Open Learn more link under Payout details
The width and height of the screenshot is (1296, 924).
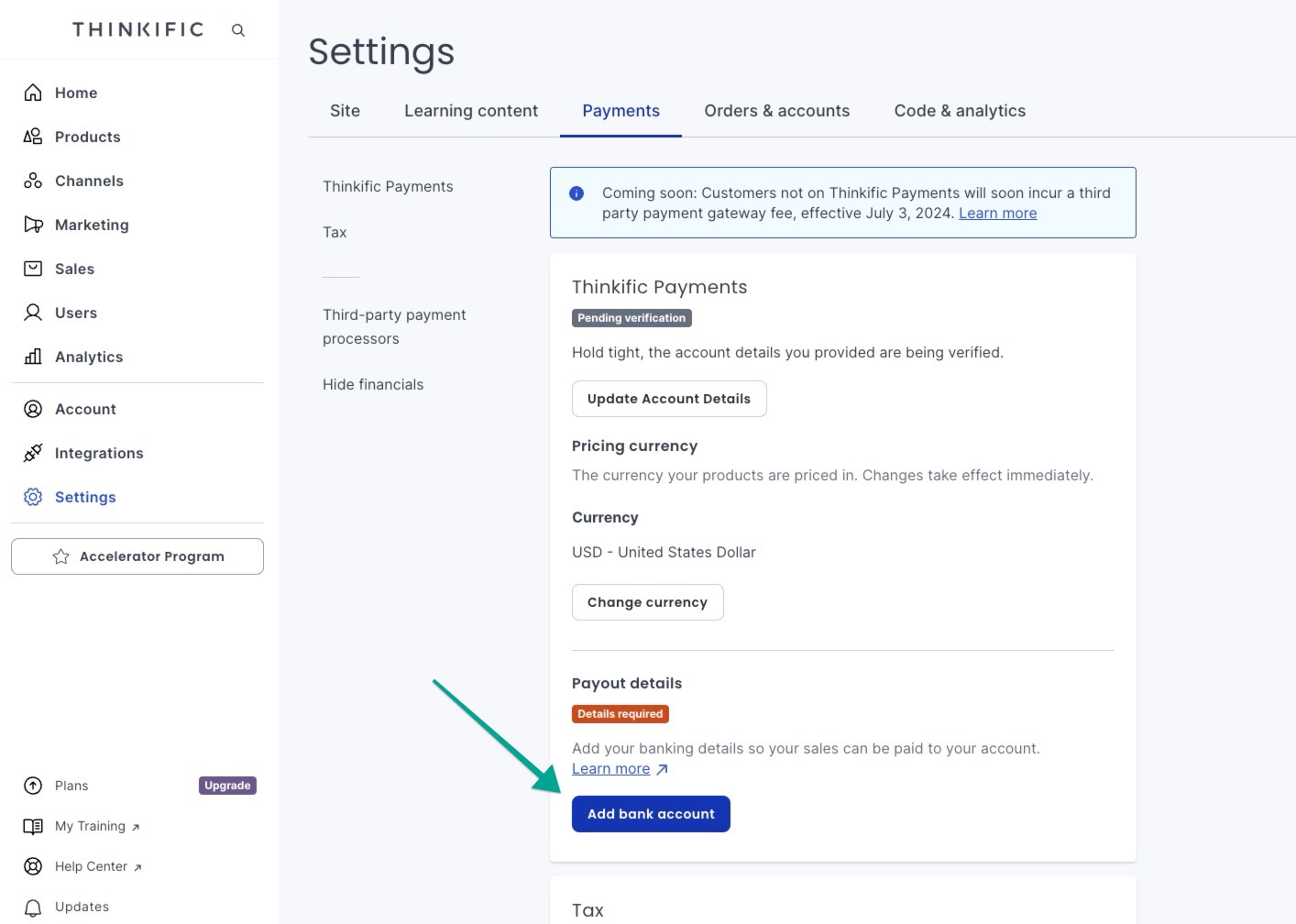pyautogui.click(x=610, y=769)
